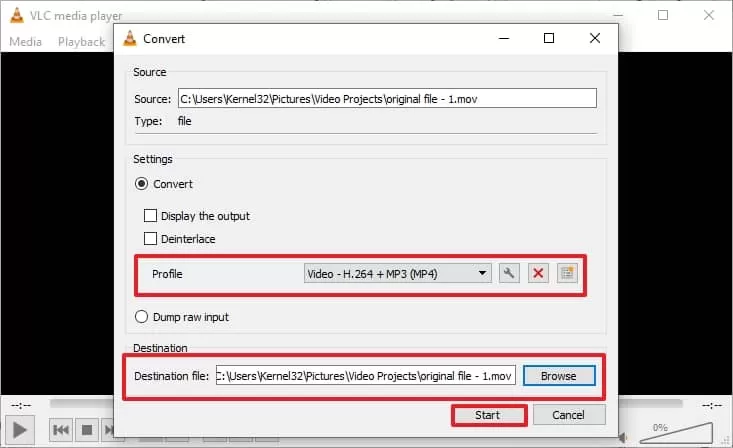Enable Display the output checkbox
Screen dimensions: 733x448
[x=150, y=216]
